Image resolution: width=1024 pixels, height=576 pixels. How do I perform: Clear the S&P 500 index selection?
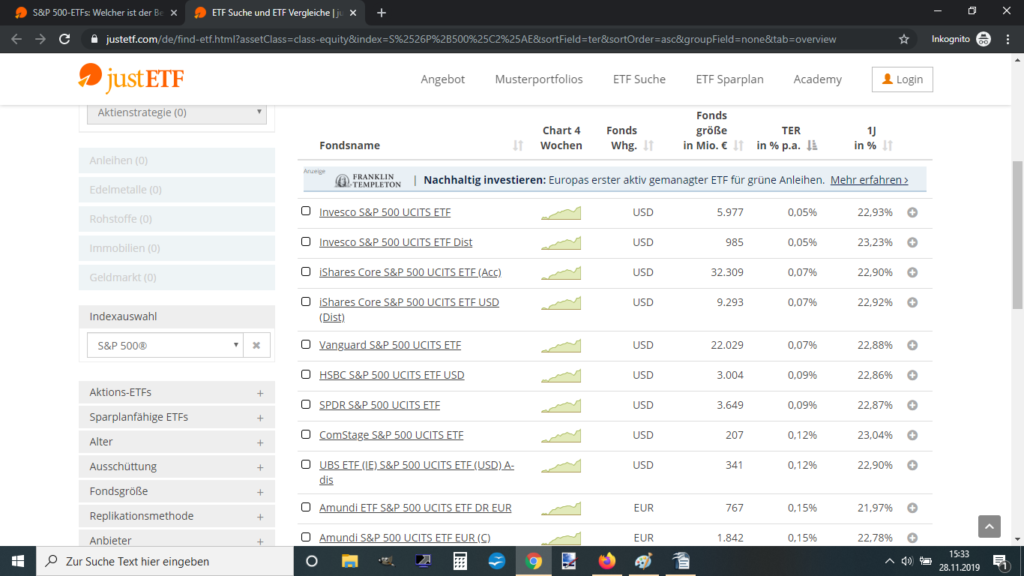click(256, 345)
